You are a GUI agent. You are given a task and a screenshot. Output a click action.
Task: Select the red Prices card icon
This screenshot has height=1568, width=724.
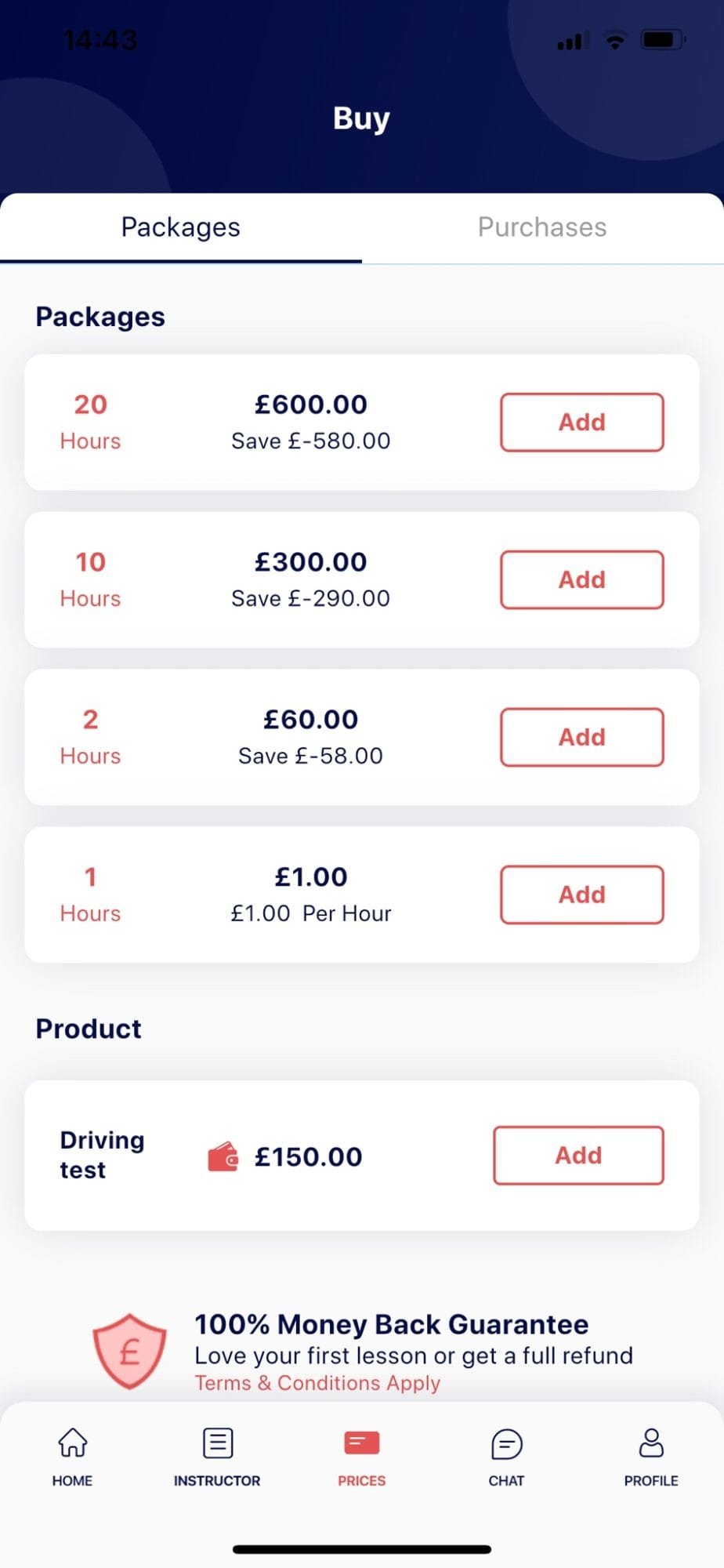pyautogui.click(x=361, y=1443)
